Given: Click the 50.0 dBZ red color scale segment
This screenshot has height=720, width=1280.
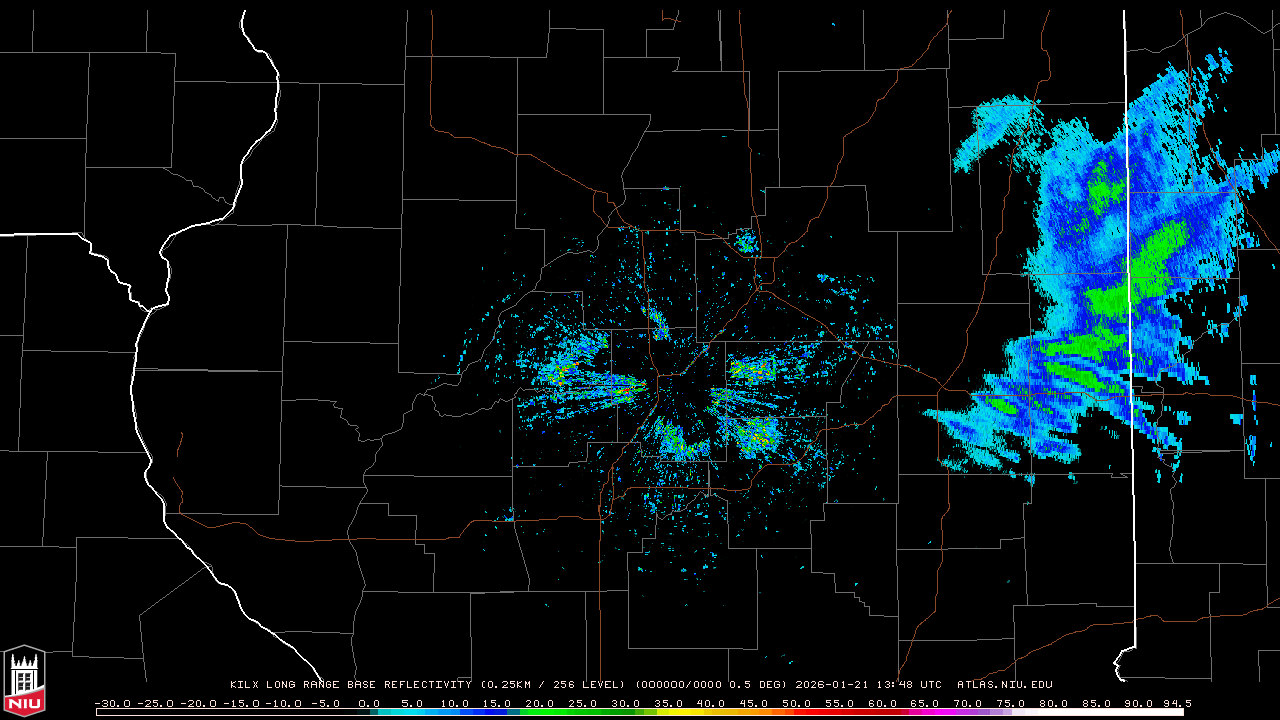Looking at the screenshot, I should [798, 712].
